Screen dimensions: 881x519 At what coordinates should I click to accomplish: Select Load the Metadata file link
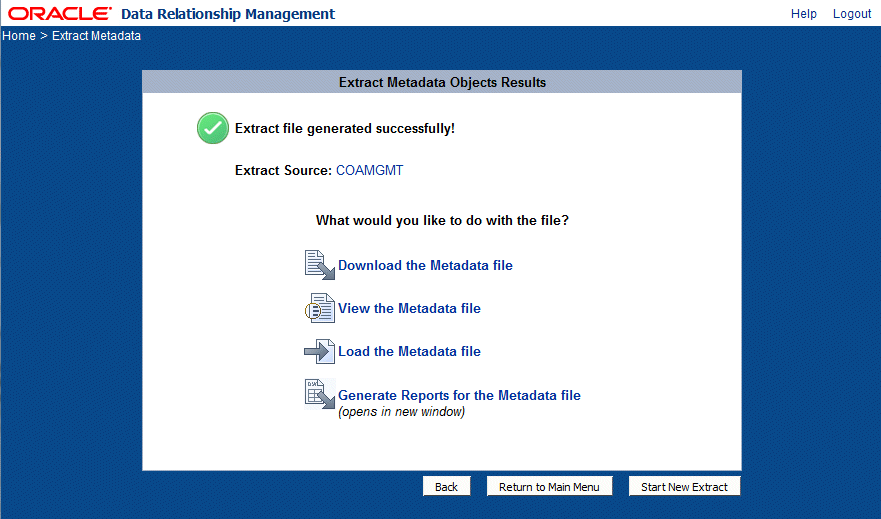pyautogui.click(x=409, y=351)
